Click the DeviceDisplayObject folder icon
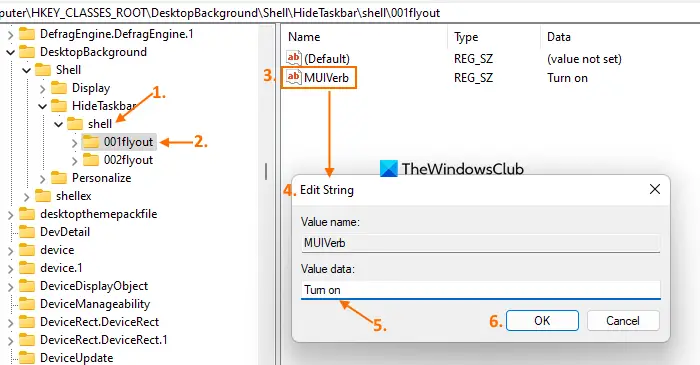This screenshot has height=365, width=700. coord(27,286)
